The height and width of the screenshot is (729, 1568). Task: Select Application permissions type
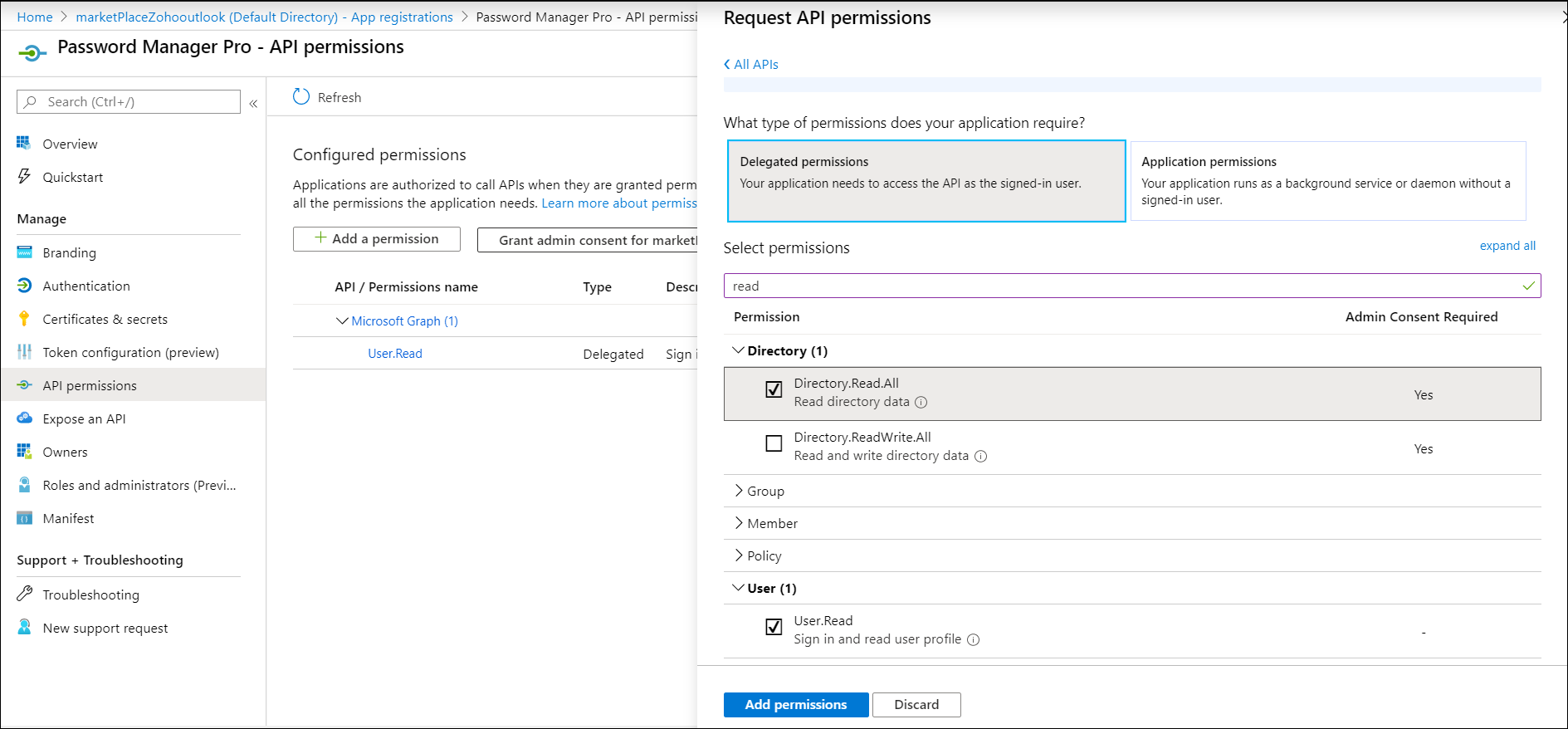click(1328, 180)
